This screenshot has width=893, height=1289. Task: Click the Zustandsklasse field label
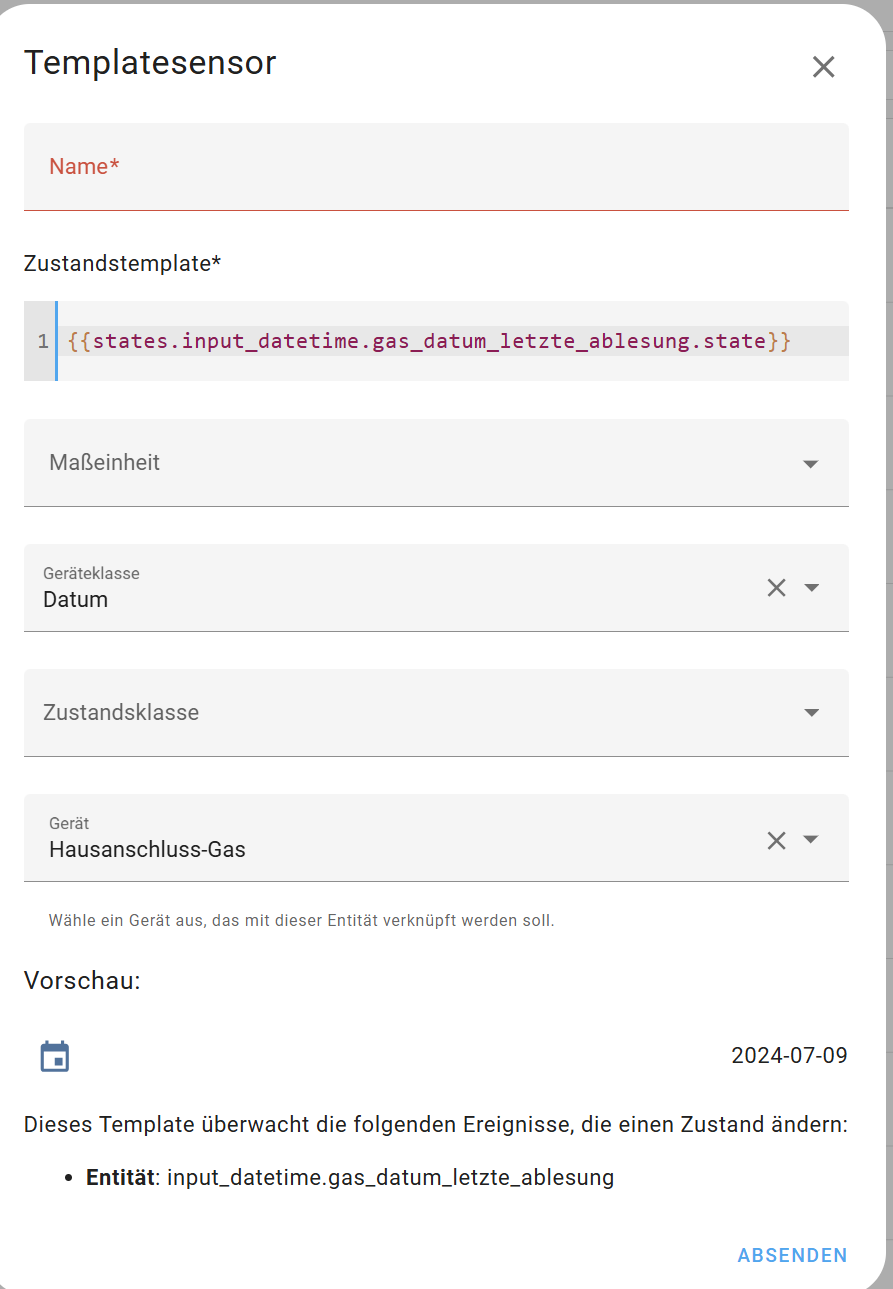(121, 713)
